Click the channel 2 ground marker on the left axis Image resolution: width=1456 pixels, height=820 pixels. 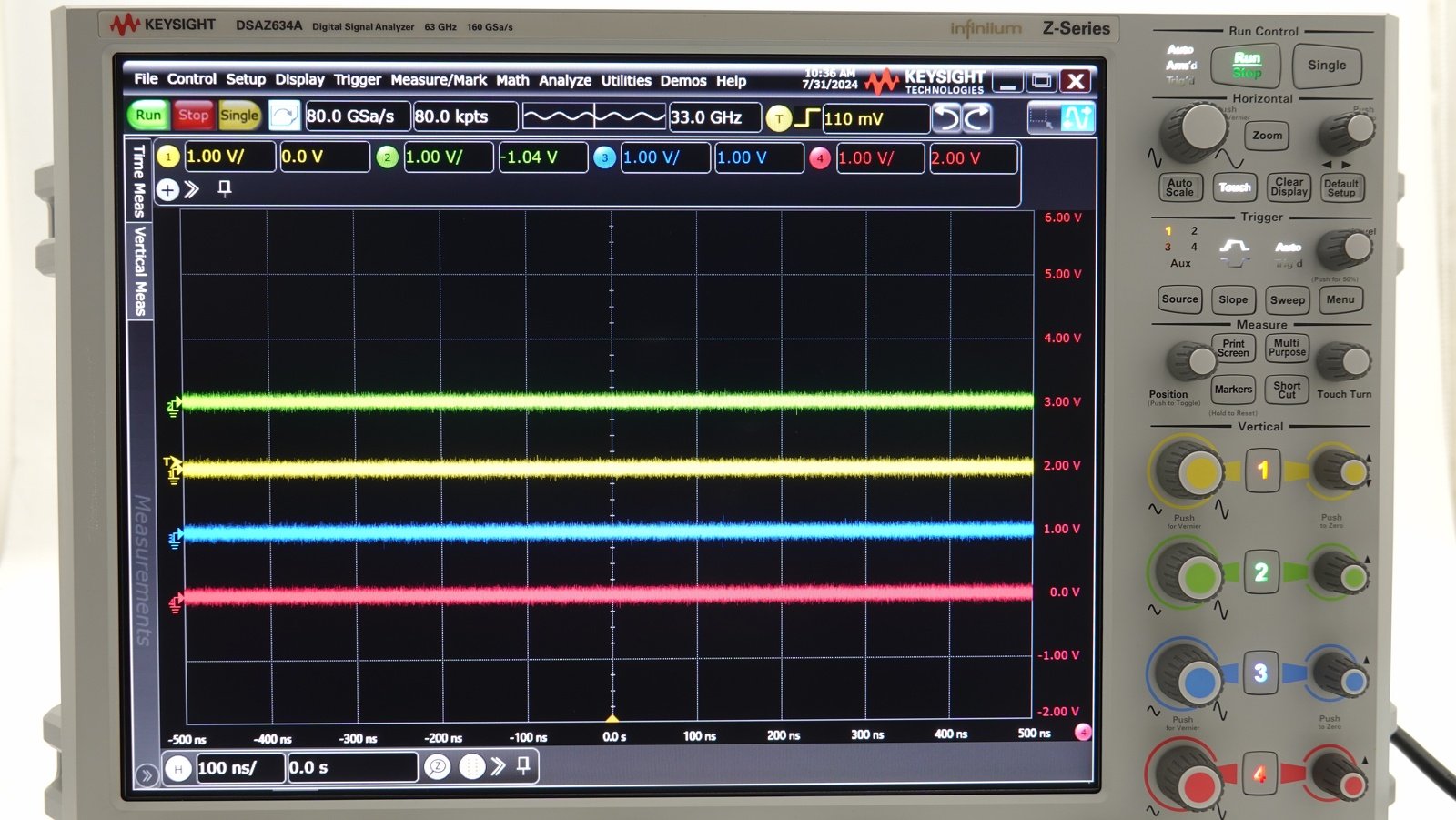(x=174, y=407)
